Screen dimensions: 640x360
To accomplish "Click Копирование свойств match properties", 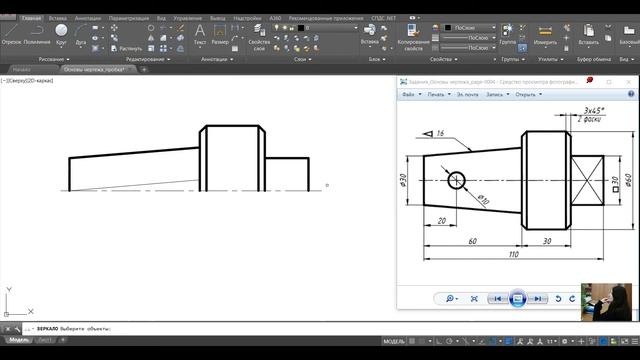I will tap(413, 37).
